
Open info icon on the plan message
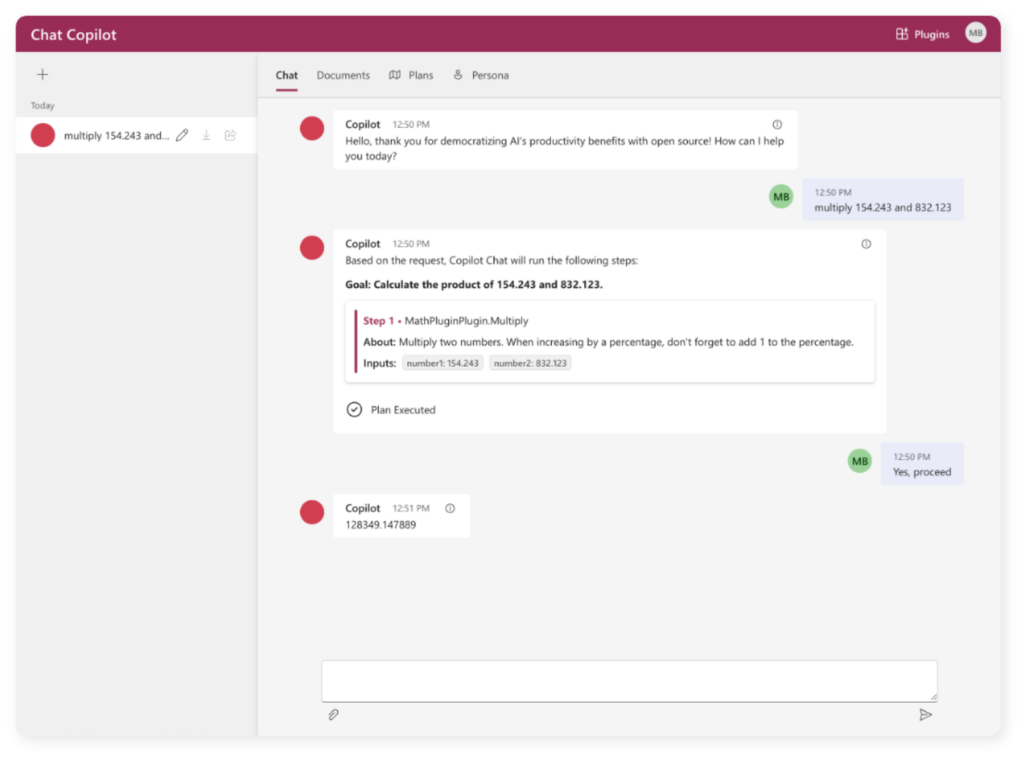click(x=866, y=244)
